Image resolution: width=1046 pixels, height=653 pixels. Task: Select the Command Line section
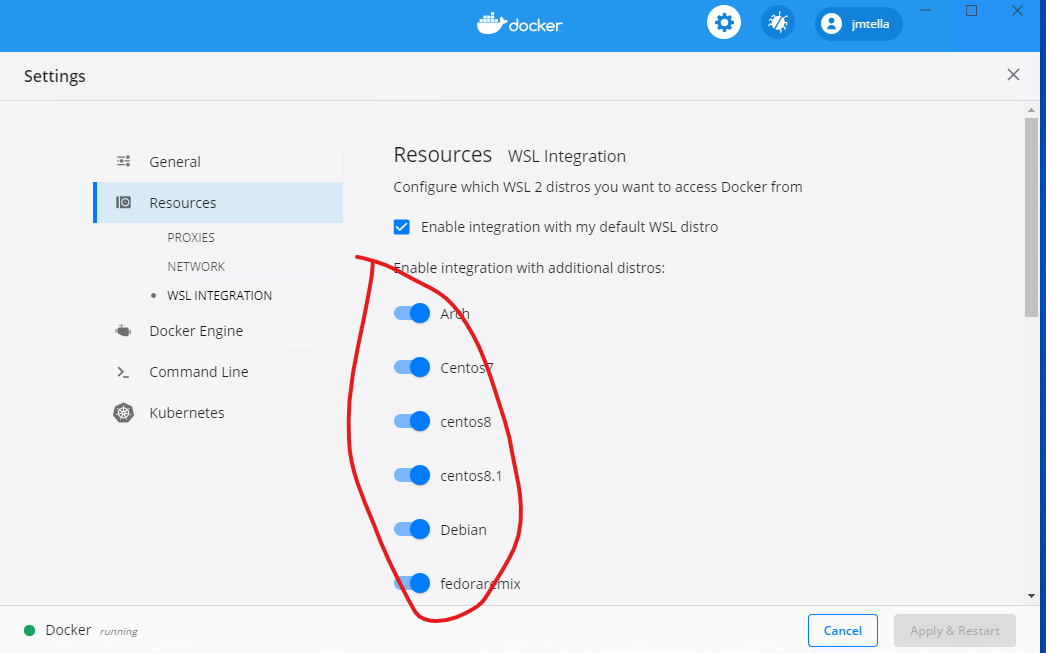point(199,372)
